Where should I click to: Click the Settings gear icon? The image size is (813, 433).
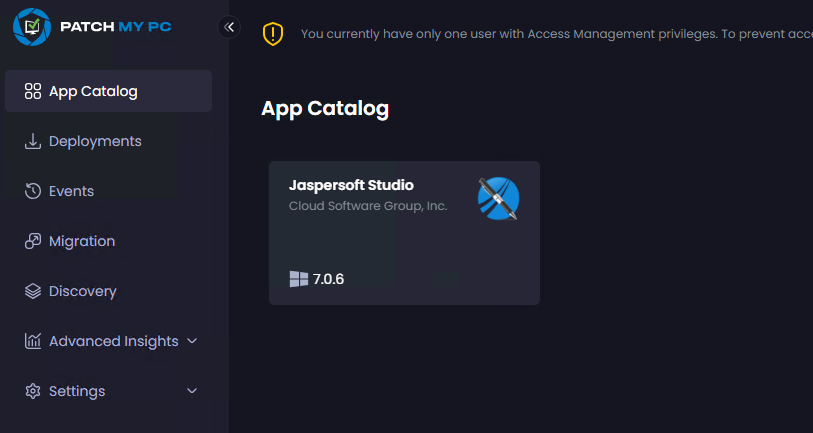[x=33, y=391]
